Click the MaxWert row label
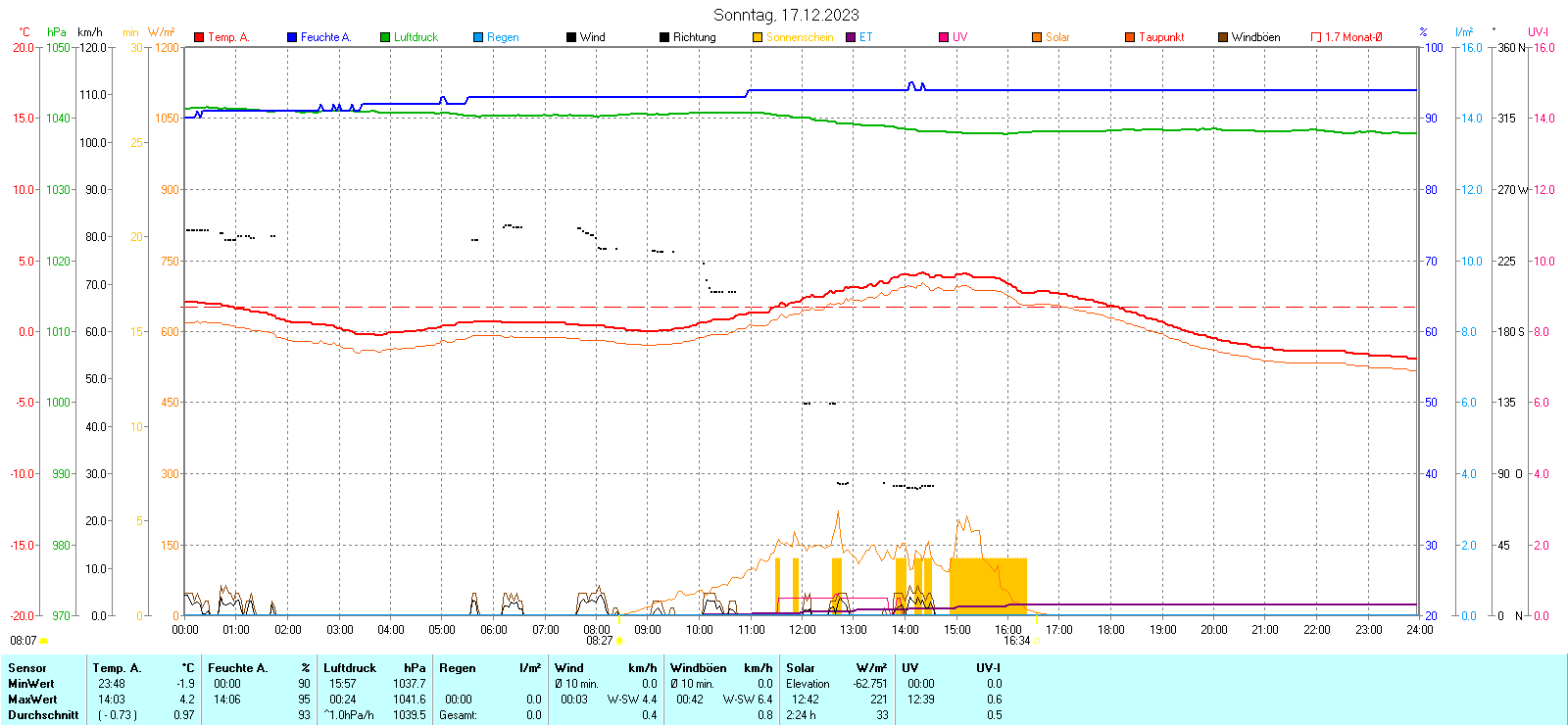Viewport: 1568px width, 725px height. [x=32, y=700]
